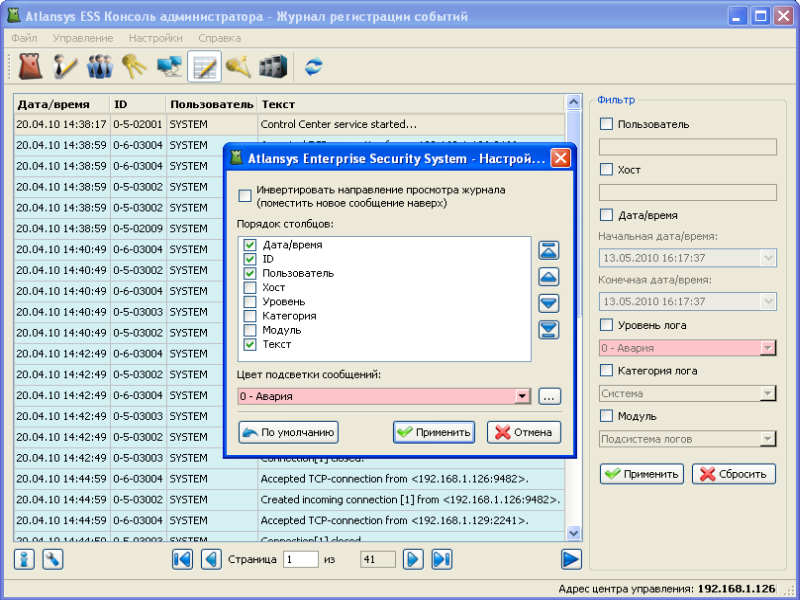This screenshot has width=800, height=600.
Task: Click the blue play arrow at bottom right
Action: tap(571, 560)
